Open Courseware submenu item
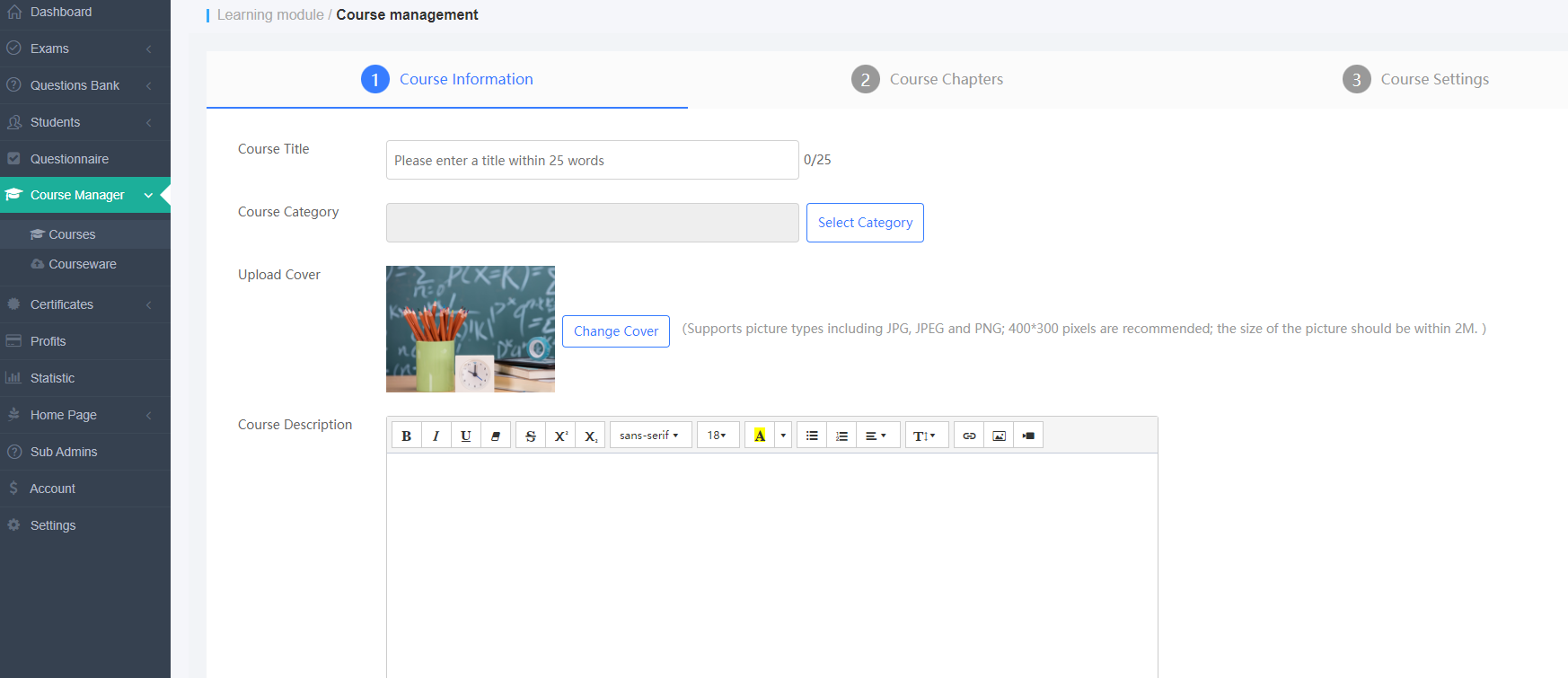1568x678 pixels. pos(85,264)
